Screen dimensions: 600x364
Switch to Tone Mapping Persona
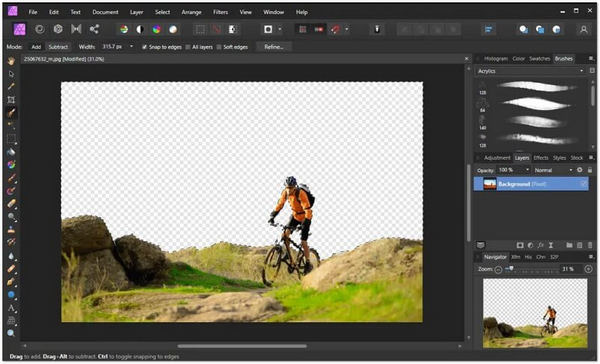[76, 29]
